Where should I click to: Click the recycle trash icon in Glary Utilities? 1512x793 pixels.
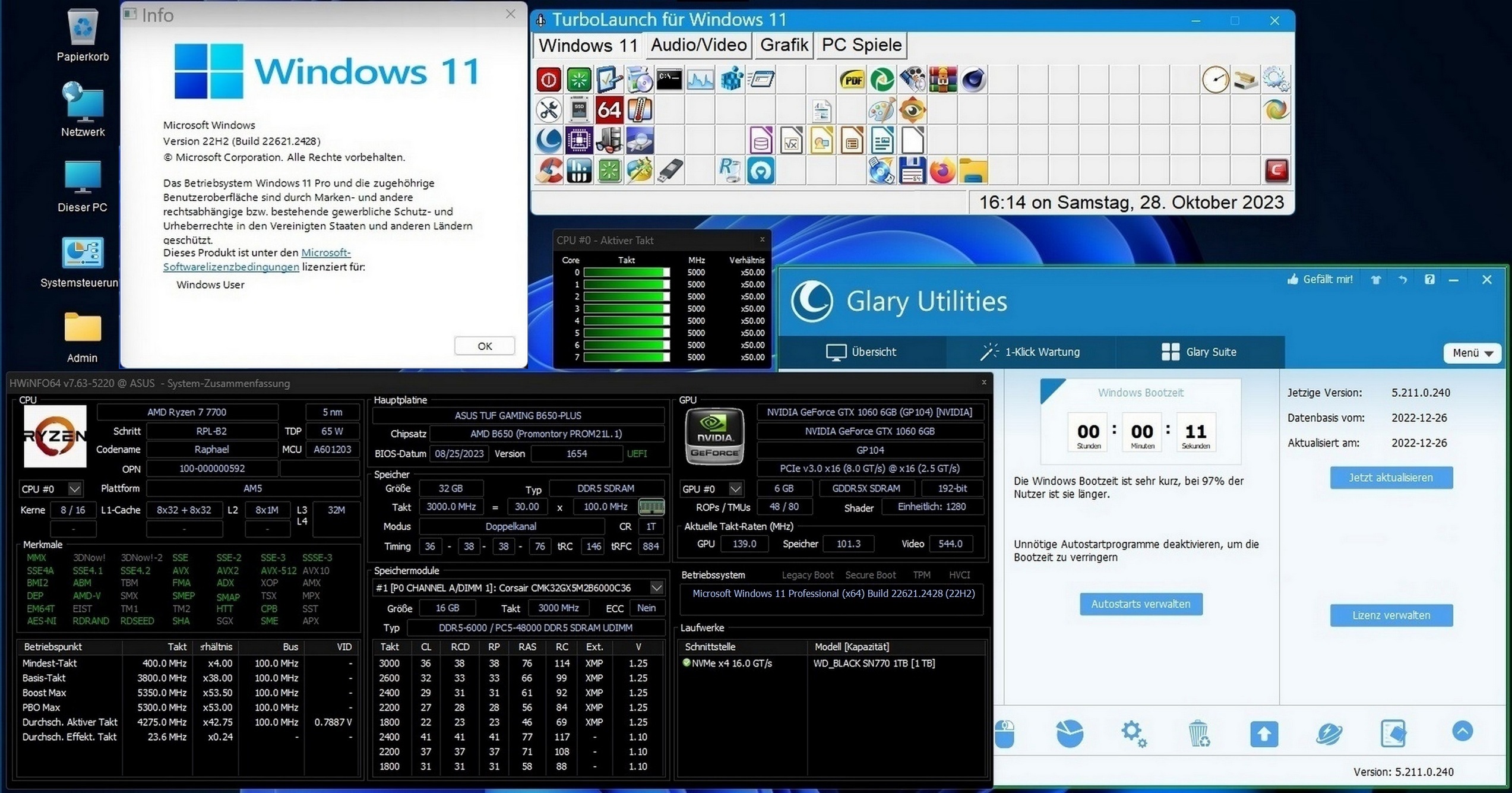pyautogui.click(x=1198, y=733)
